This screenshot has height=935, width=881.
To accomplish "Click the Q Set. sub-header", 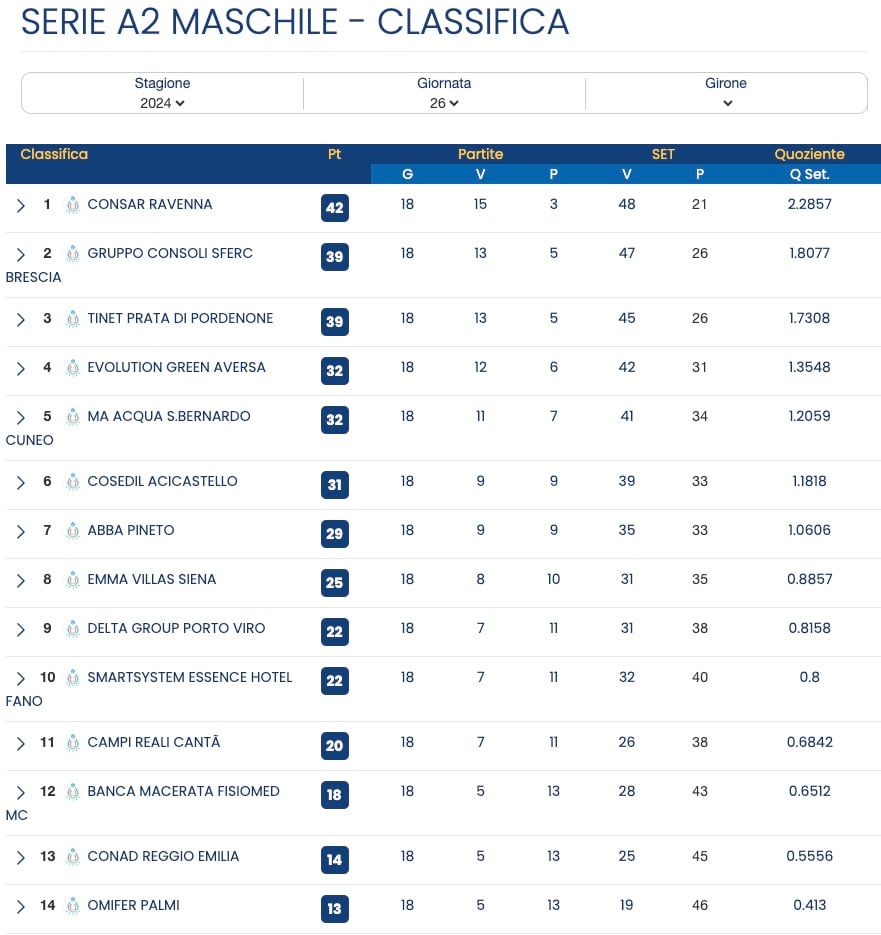I will pyautogui.click(x=809, y=174).
